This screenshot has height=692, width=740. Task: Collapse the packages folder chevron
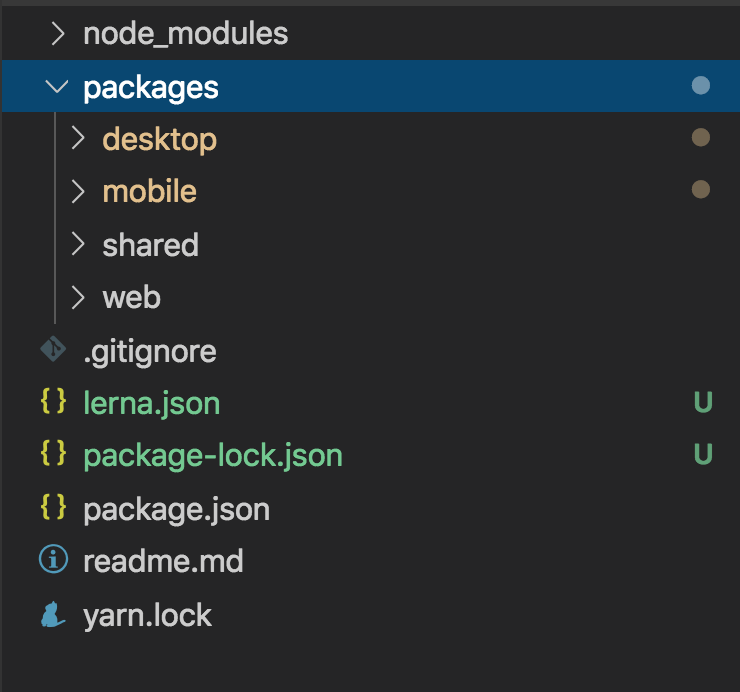58,87
